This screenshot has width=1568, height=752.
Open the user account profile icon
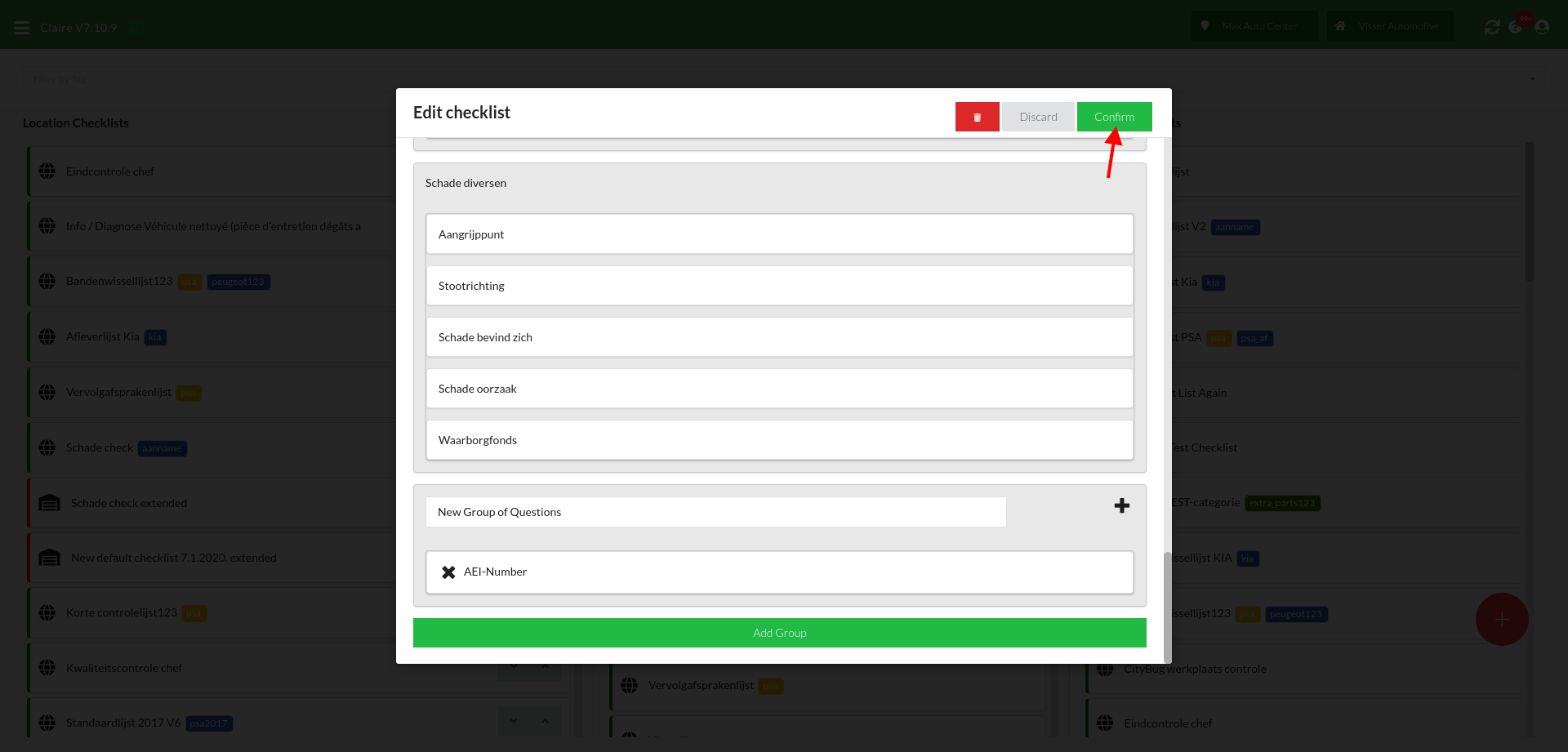pyautogui.click(x=1542, y=27)
